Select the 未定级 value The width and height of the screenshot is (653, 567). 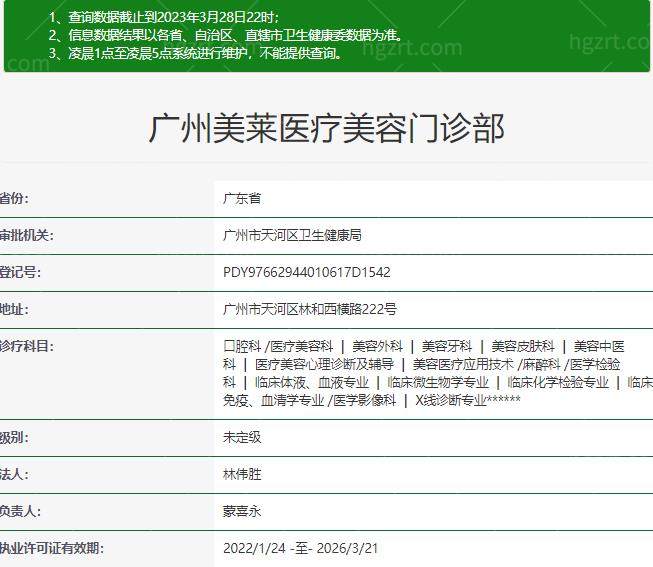(242, 438)
